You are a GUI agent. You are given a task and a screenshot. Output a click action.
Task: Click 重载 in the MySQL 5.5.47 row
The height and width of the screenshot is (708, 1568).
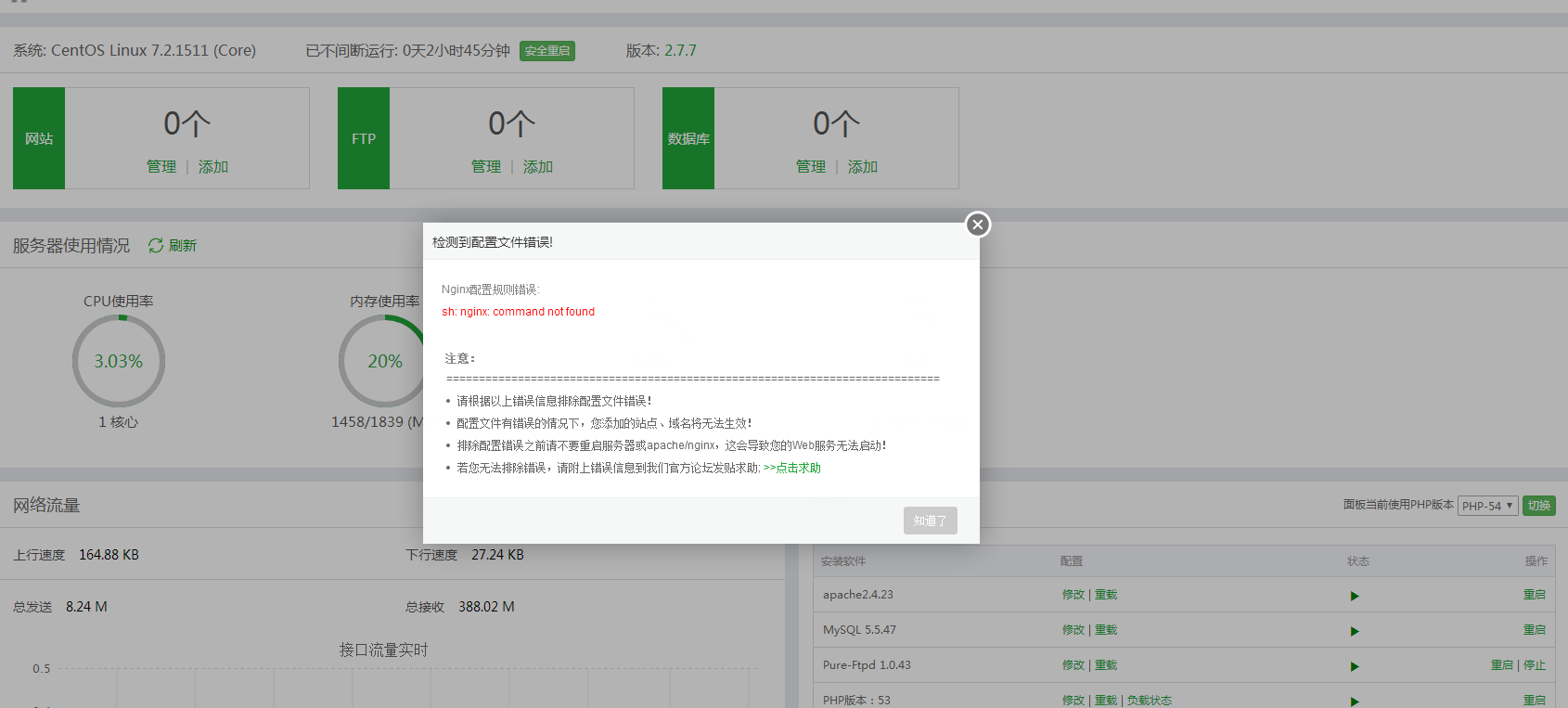pos(1106,630)
